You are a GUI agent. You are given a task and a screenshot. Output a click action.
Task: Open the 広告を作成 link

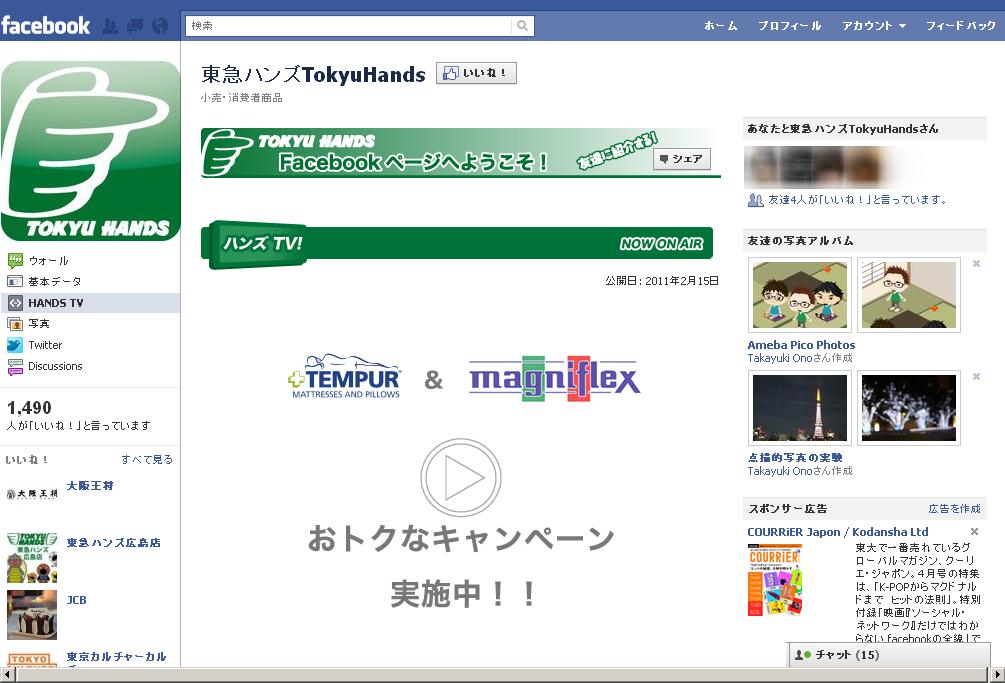(954, 509)
